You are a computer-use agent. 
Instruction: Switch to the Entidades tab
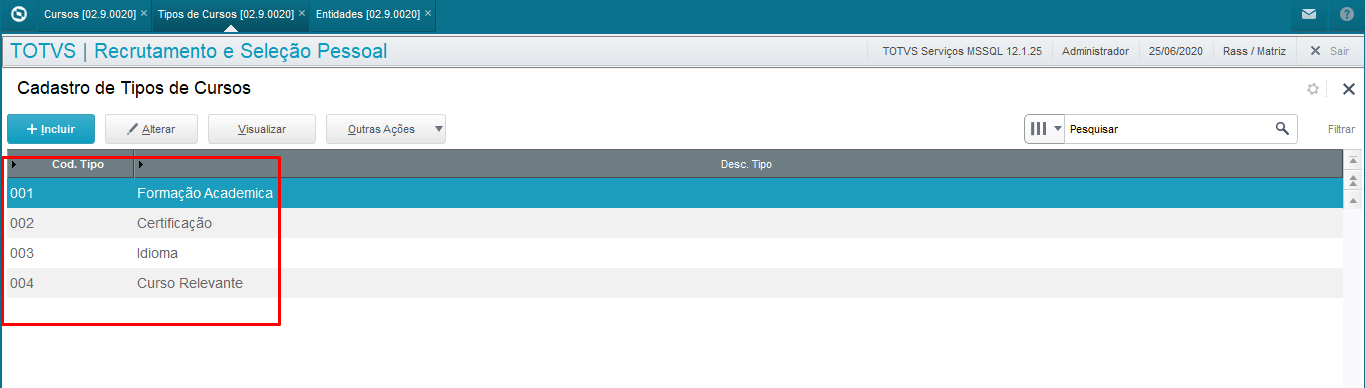point(368,14)
